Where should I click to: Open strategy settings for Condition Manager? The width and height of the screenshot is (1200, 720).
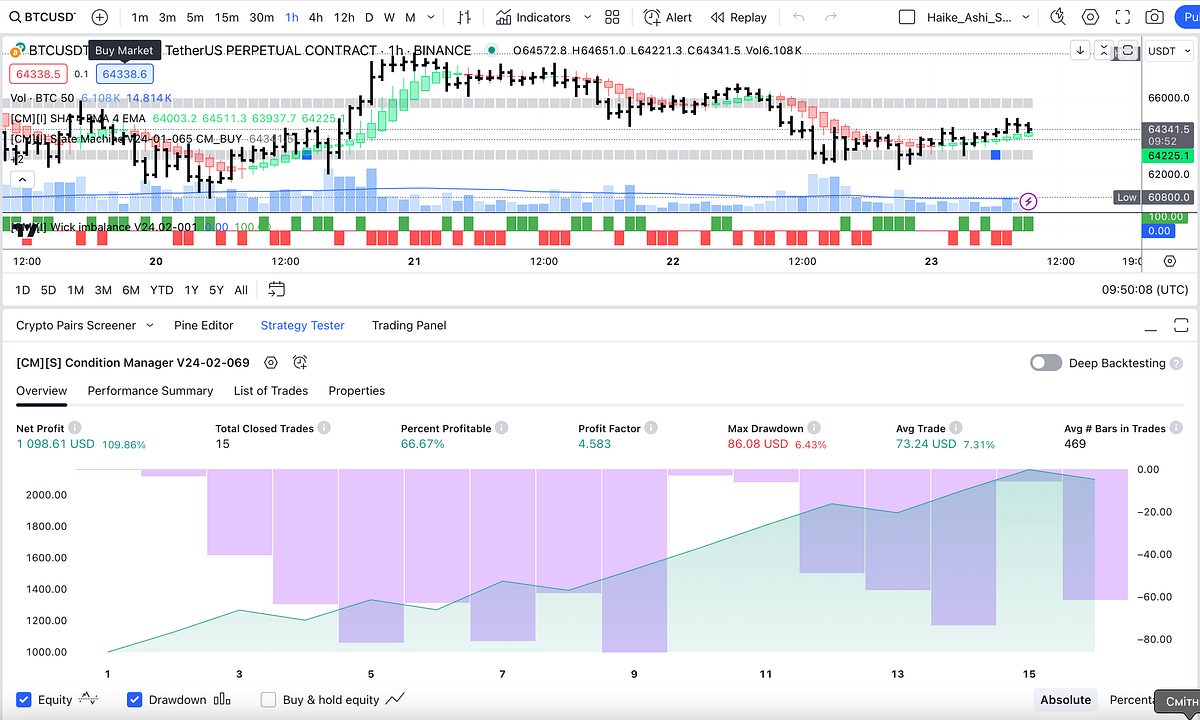270,363
